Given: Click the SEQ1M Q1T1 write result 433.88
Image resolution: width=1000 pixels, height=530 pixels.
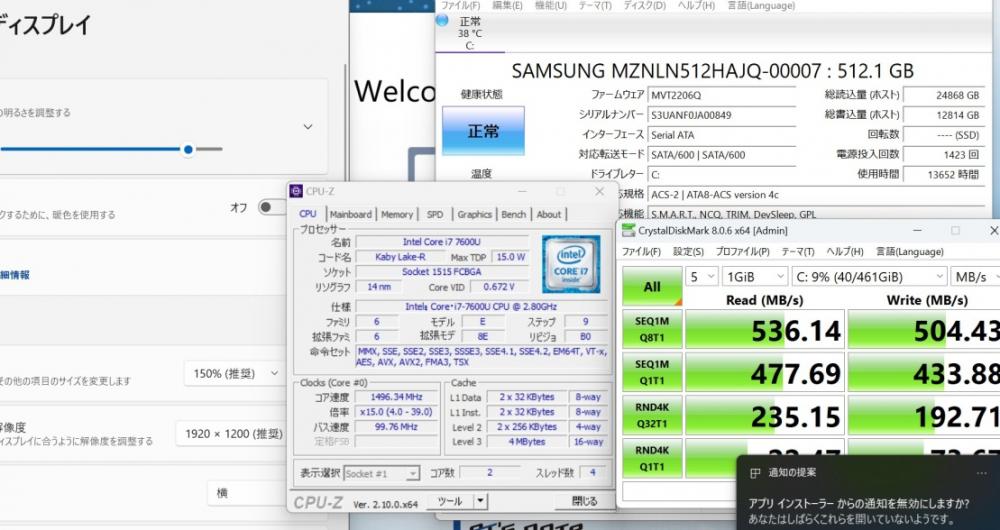Looking at the screenshot, I should coord(924,372).
